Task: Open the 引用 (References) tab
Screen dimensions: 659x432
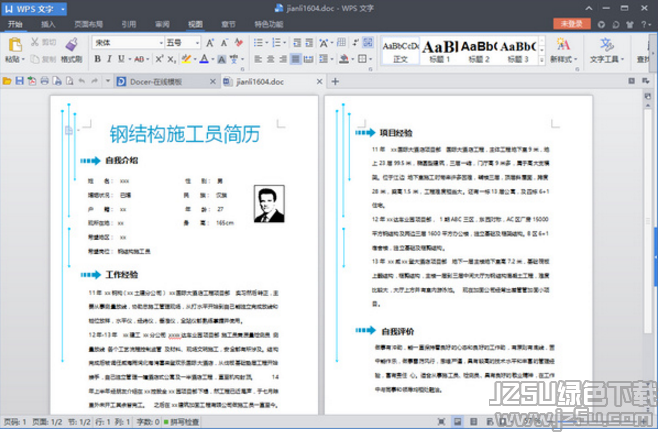Action: click(129, 24)
